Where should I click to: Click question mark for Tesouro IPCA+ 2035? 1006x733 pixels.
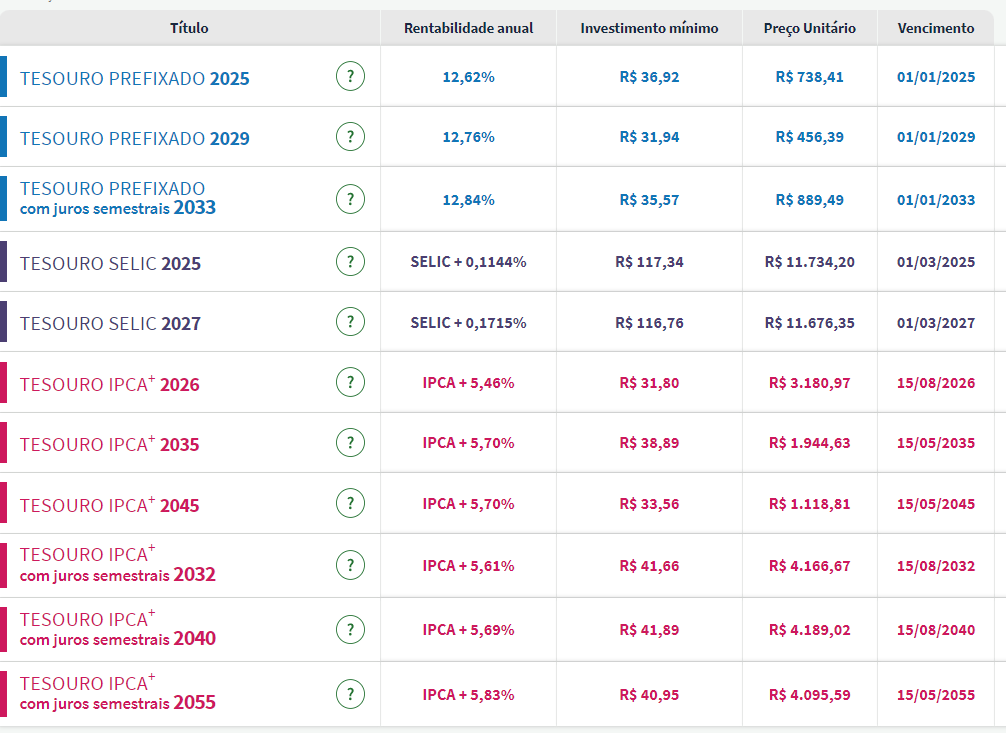pyautogui.click(x=350, y=442)
